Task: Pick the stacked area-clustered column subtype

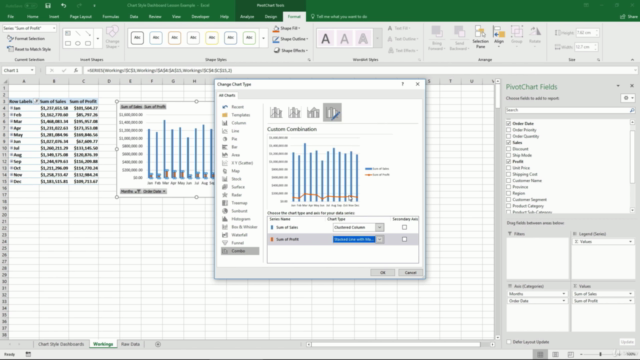Action: click(x=313, y=112)
